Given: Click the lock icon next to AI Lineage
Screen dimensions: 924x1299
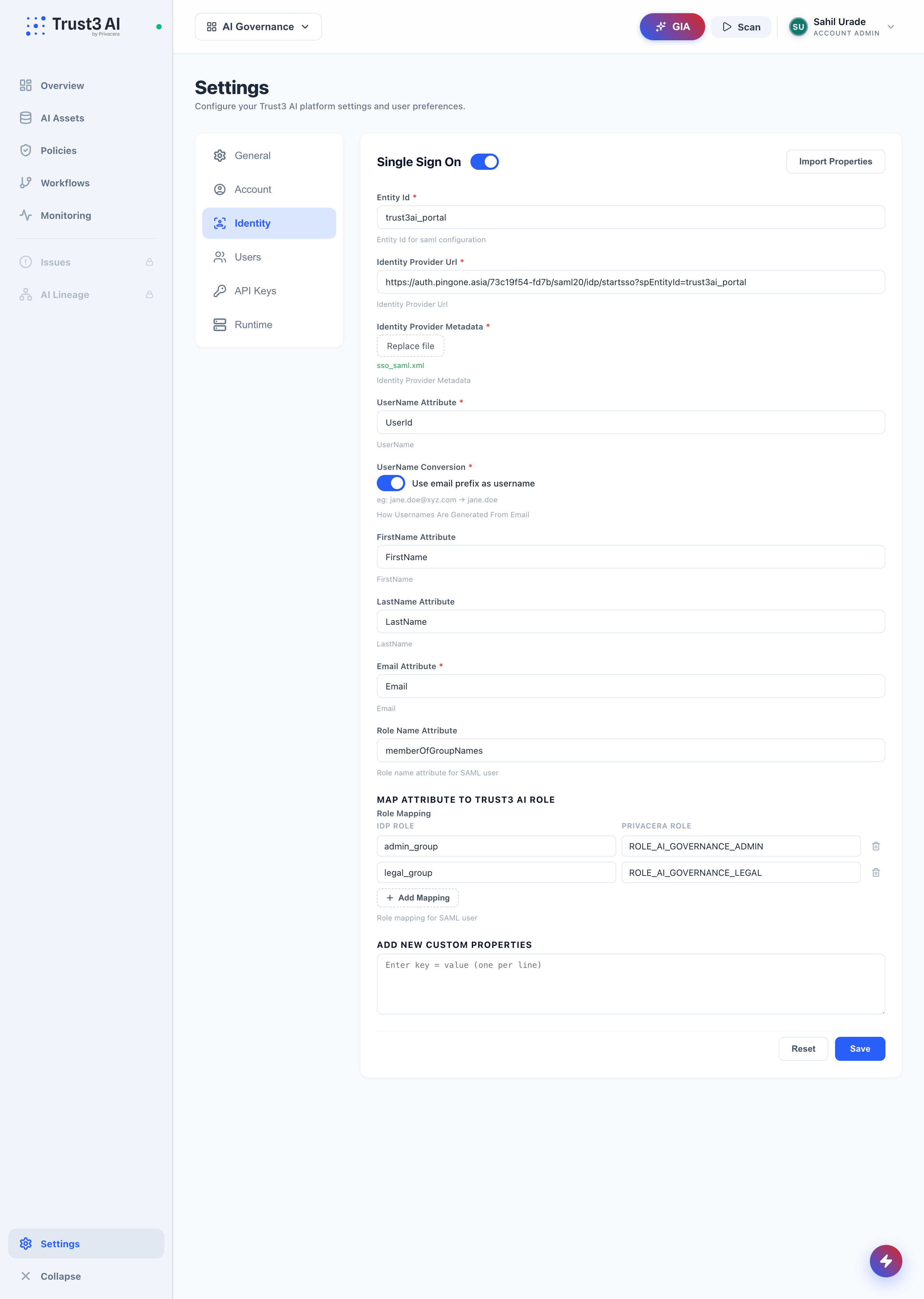Looking at the screenshot, I should [x=149, y=294].
